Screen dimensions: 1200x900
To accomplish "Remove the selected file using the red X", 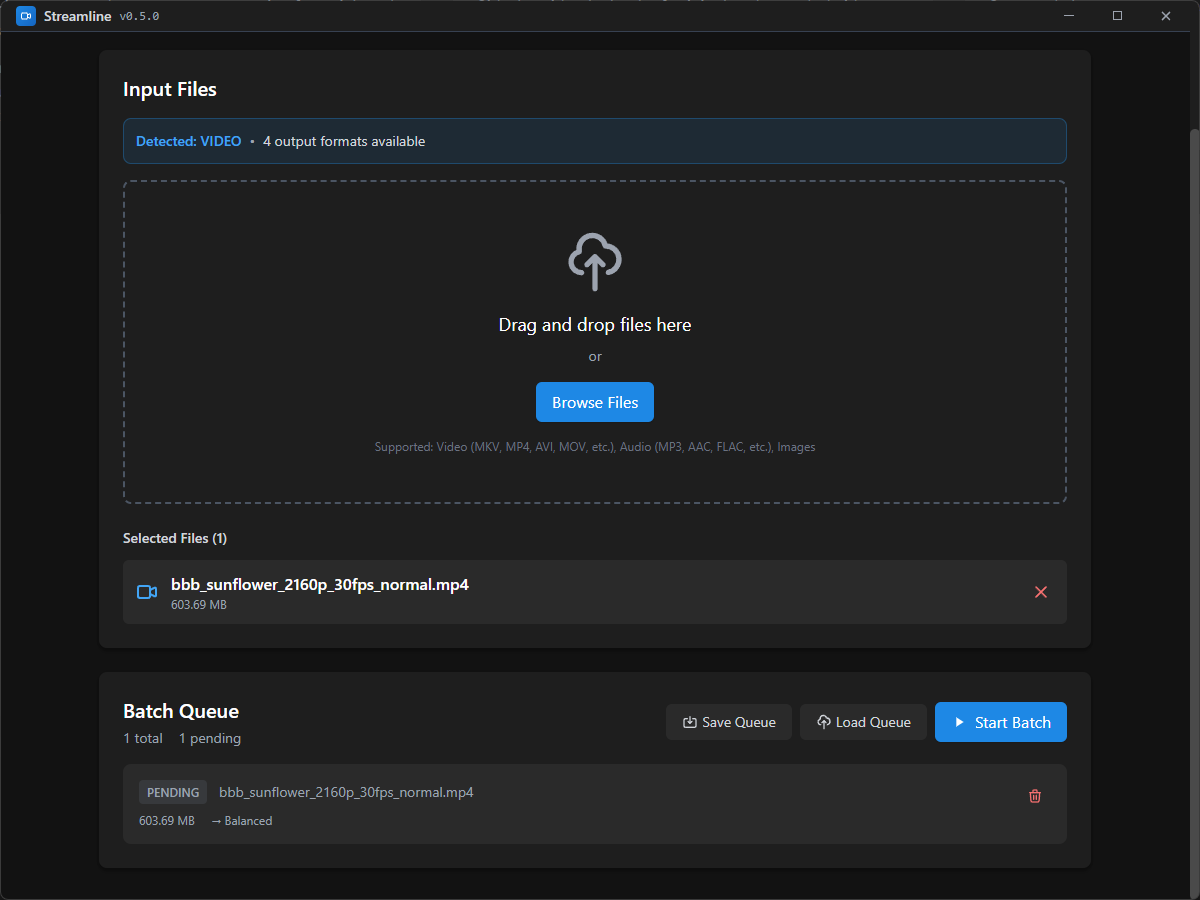I will (1041, 592).
